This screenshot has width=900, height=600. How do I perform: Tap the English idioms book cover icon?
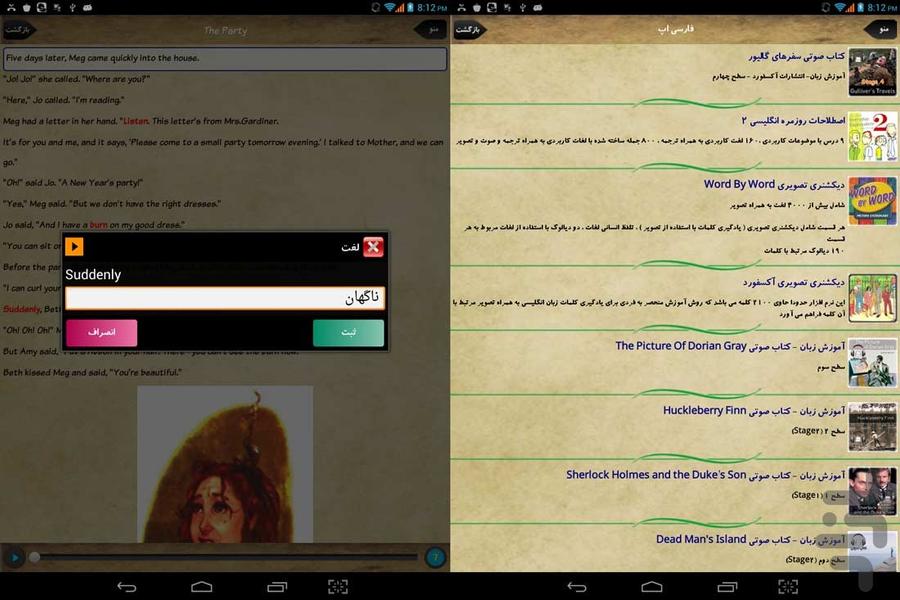(x=872, y=134)
